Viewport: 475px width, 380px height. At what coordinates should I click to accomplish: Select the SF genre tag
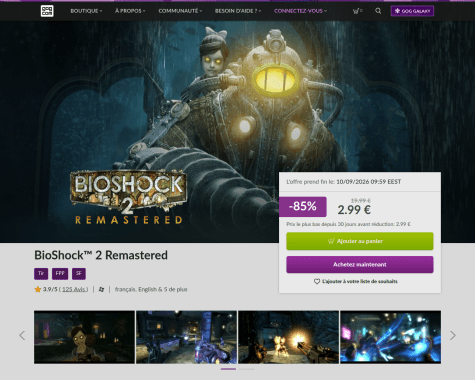coord(79,274)
